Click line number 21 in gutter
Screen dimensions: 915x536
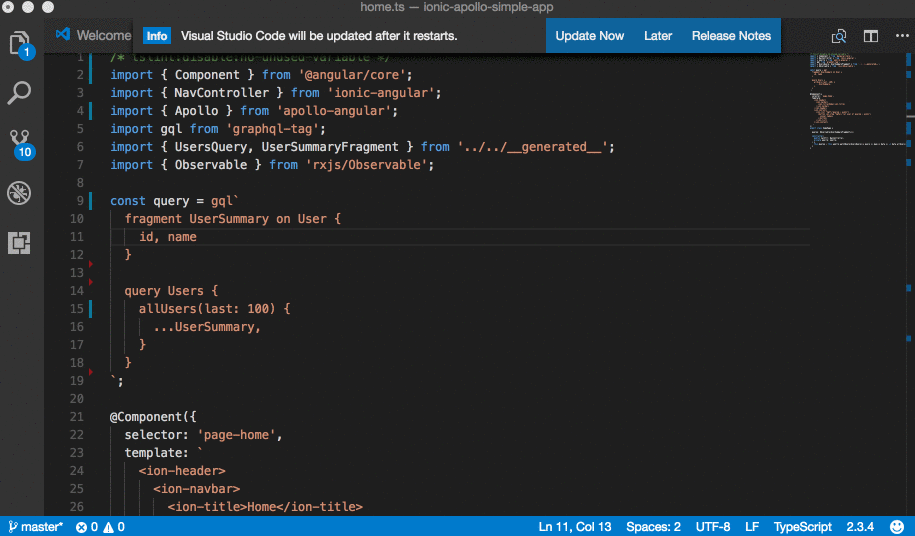click(x=77, y=416)
